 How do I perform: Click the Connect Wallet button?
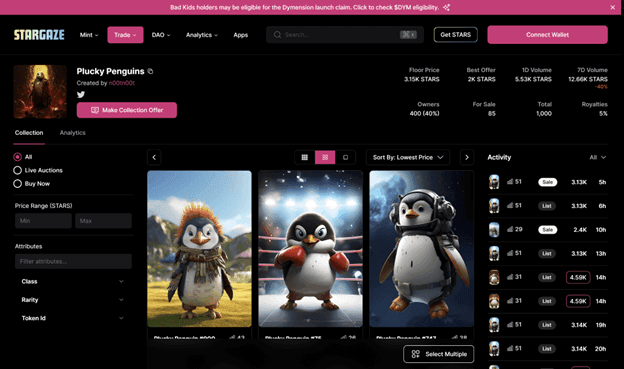point(547,35)
